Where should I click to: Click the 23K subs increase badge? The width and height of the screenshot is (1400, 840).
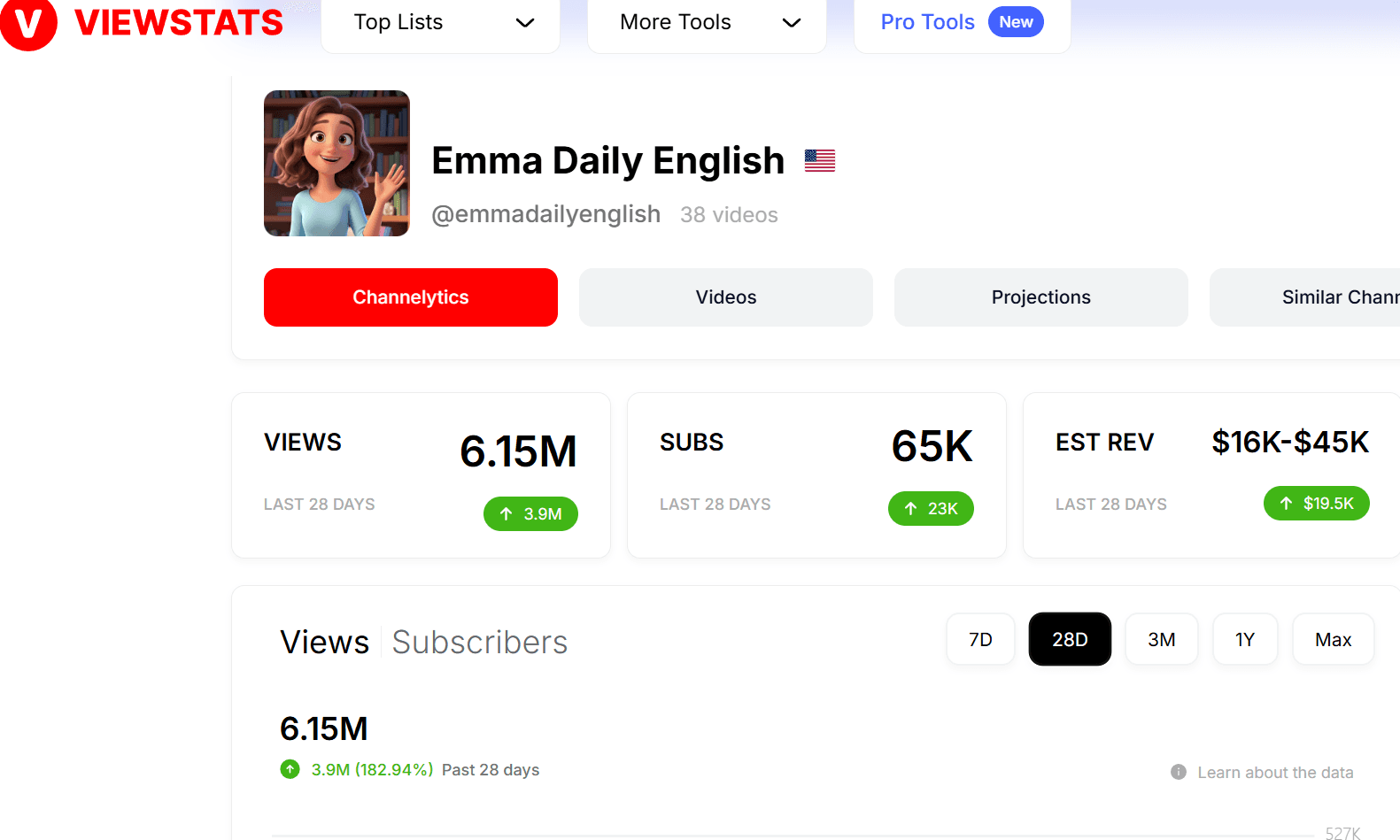pyautogui.click(x=931, y=509)
